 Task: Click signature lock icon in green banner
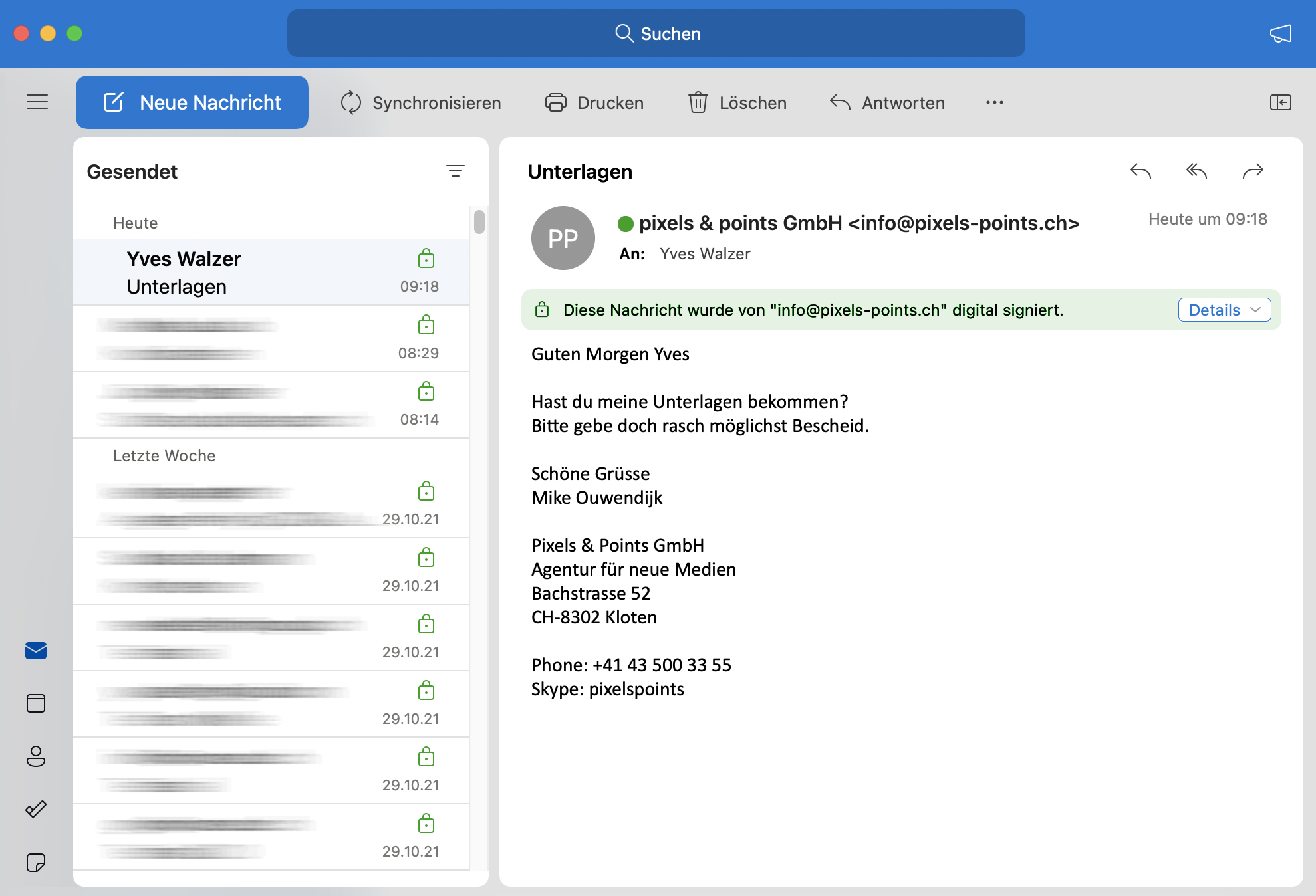coord(542,309)
